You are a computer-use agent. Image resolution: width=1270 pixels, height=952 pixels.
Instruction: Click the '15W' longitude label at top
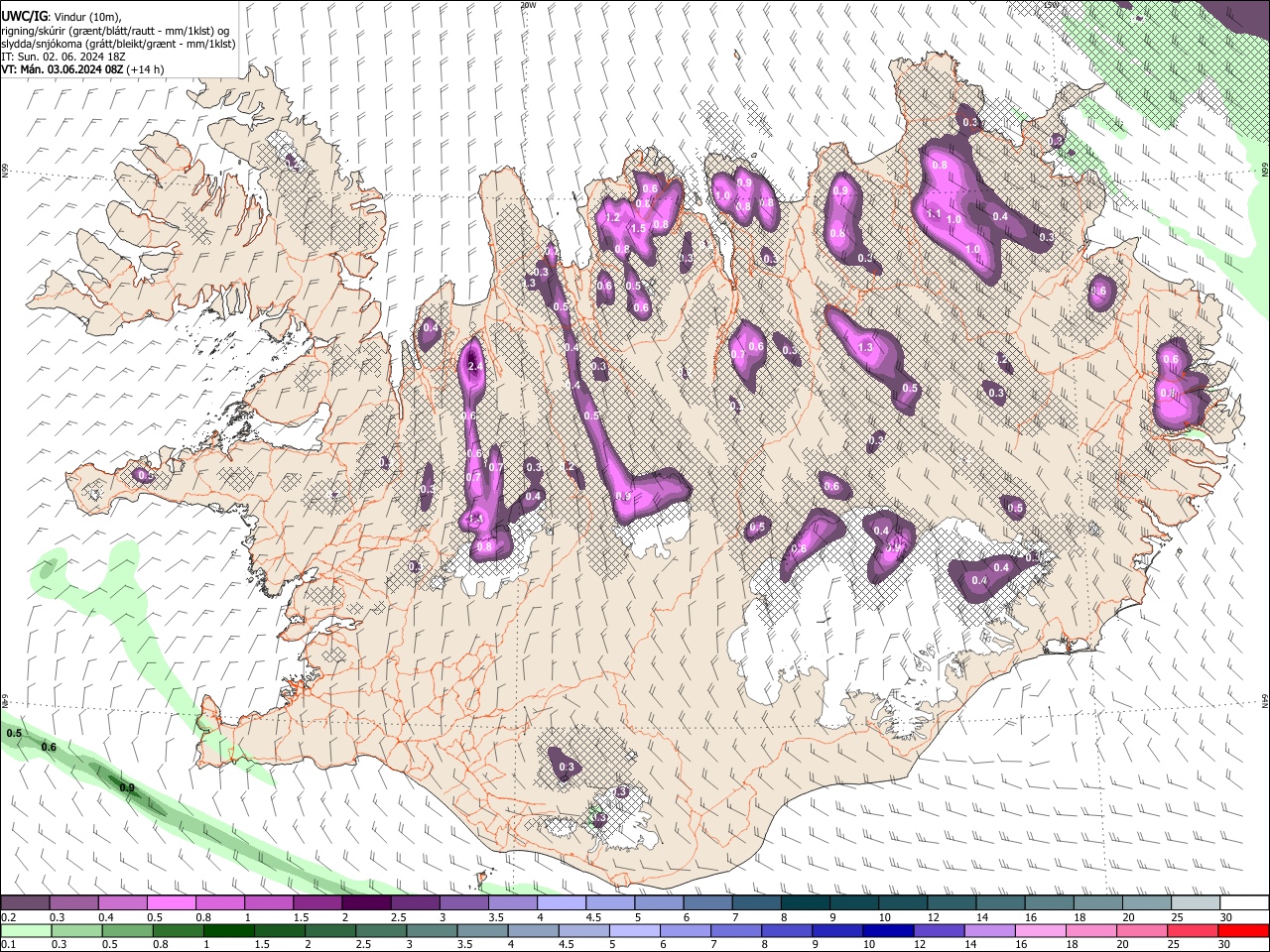point(1051,5)
